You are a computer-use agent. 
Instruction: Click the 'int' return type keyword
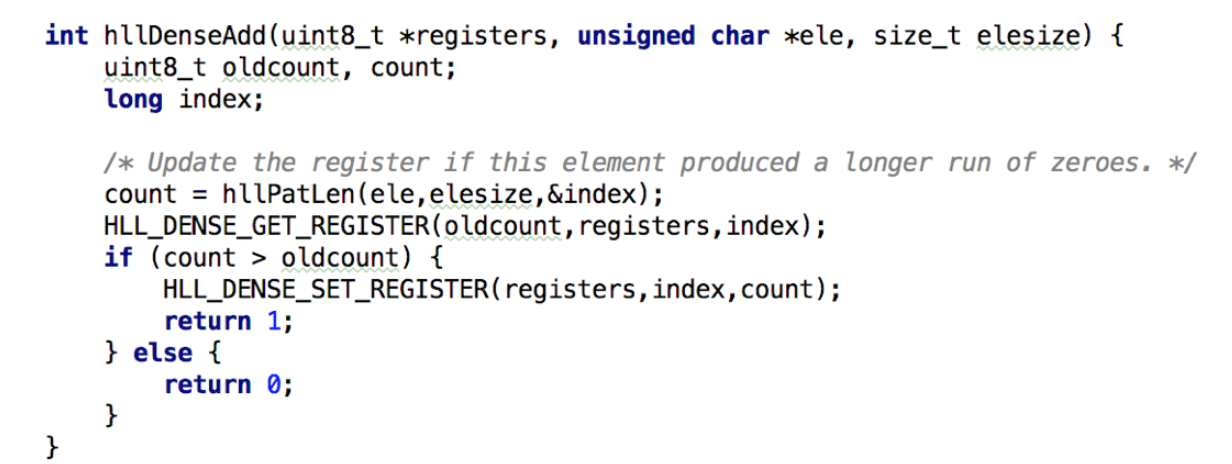[66, 37]
